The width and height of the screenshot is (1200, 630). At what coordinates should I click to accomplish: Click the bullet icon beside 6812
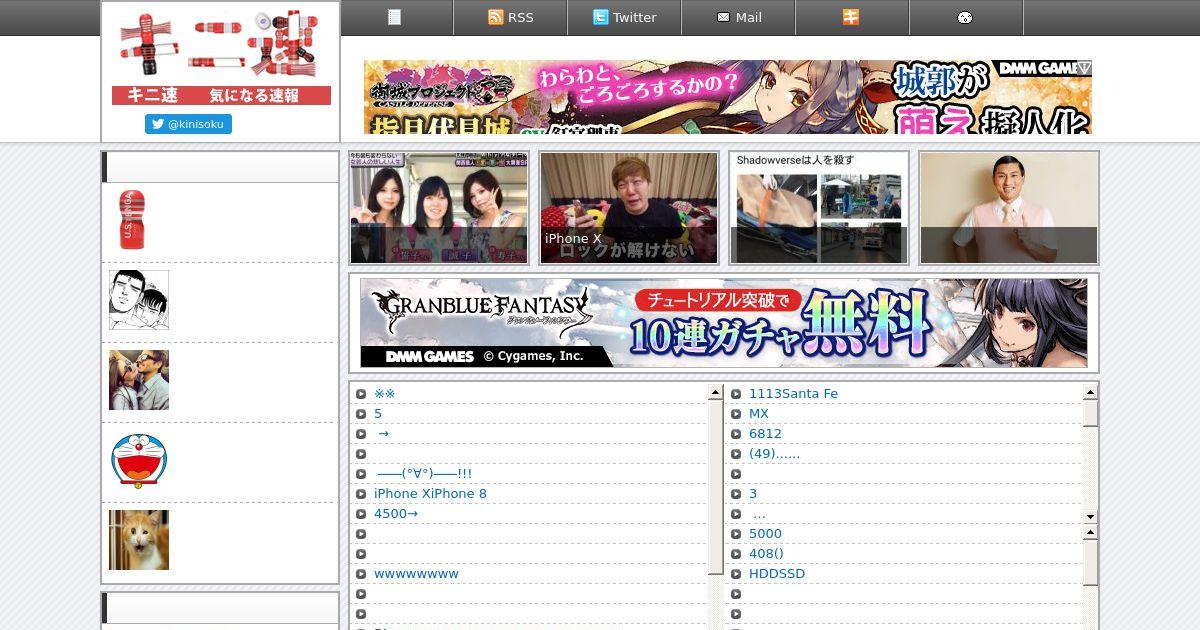(736, 433)
